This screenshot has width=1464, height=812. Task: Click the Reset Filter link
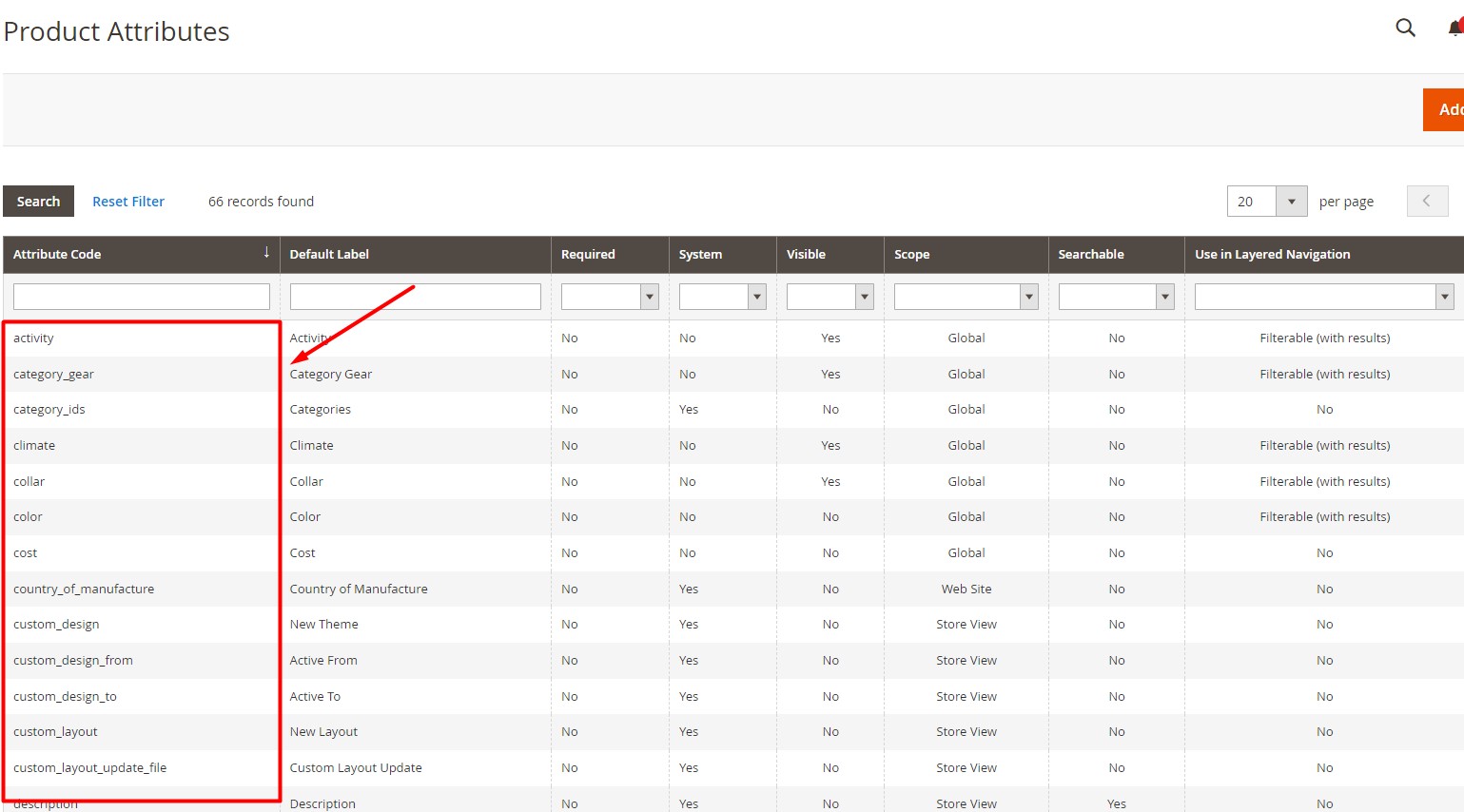[128, 202]
